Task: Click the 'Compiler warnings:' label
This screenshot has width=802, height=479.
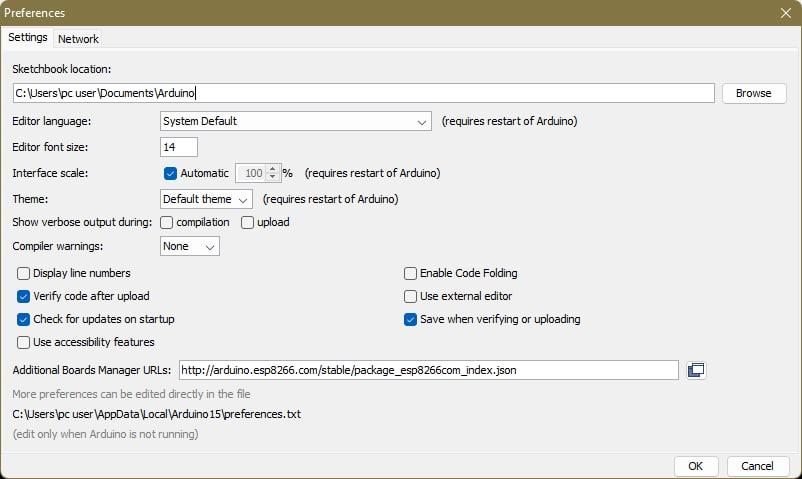Action: pos(58,246)
